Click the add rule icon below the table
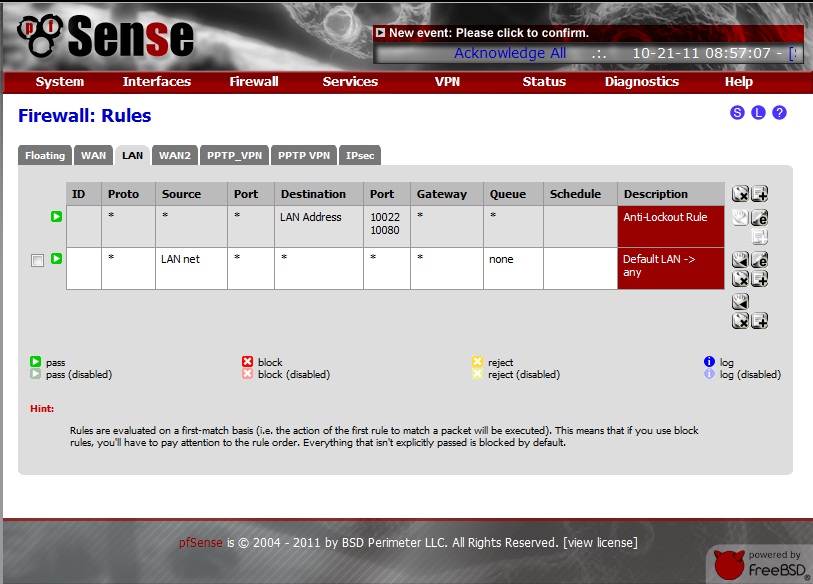This screenshot has height=584, width=813. click(760, 321)
